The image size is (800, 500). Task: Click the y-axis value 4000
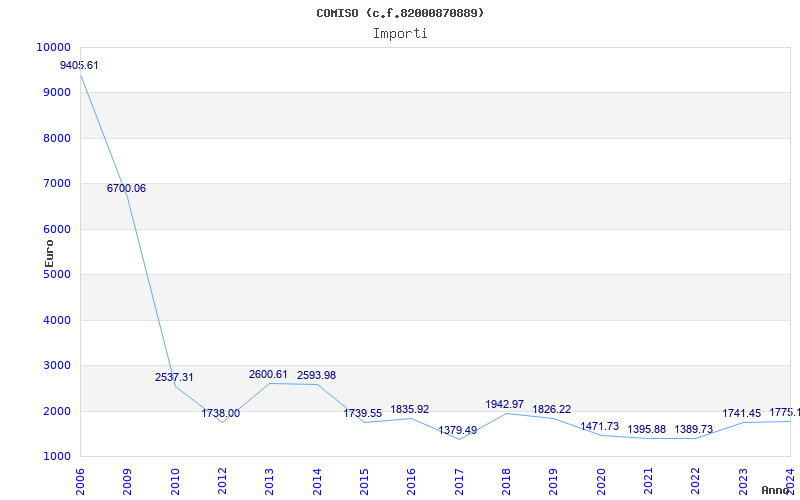click(x=57, y=320)
